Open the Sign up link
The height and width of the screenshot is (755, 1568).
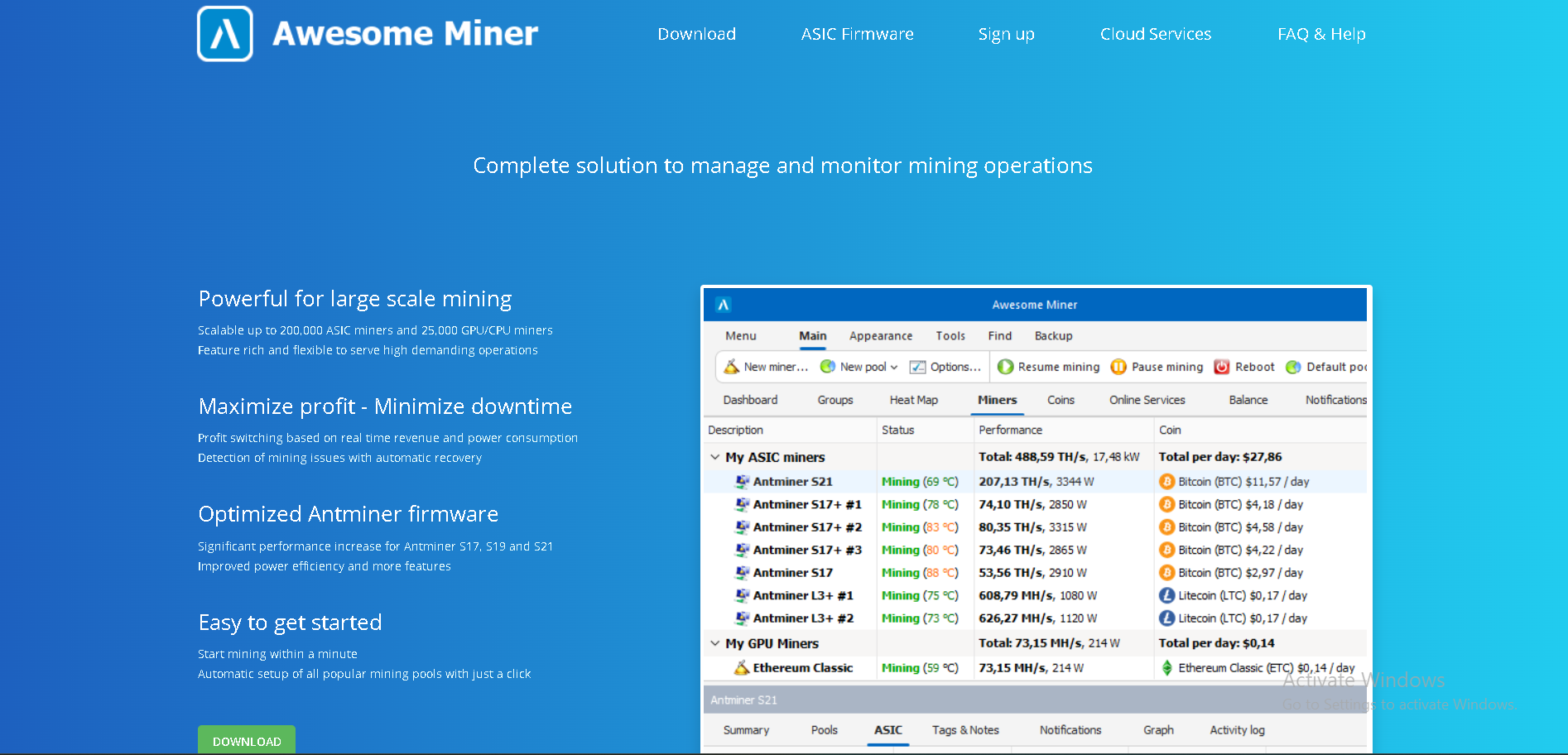(1006, 34)
